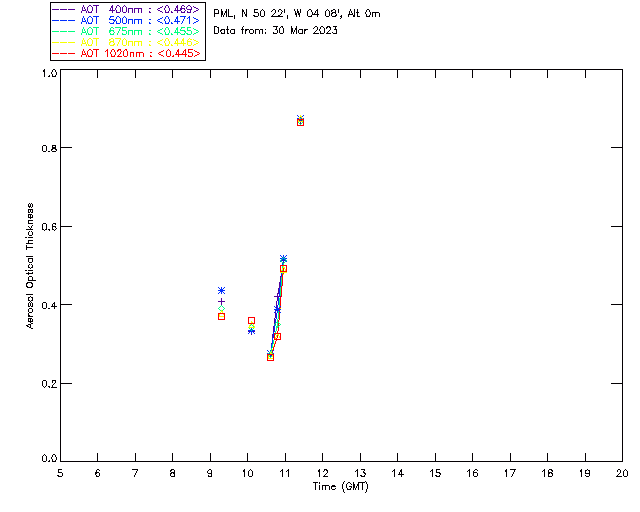Click the y-axis tick label 0.6
Viewport: 640px width, 512px height.
point(49,227)
